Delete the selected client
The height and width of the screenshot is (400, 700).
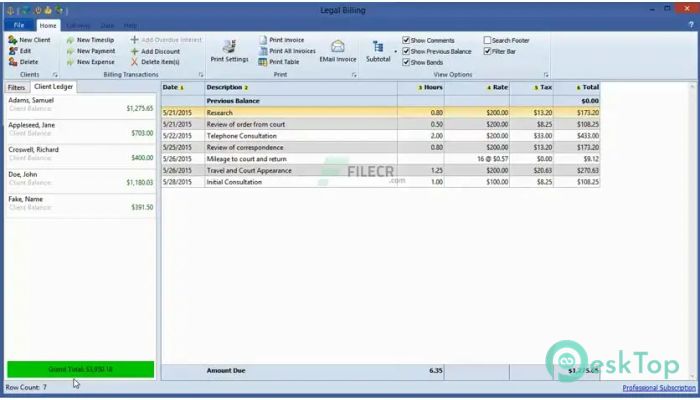[x=23, y=62]
